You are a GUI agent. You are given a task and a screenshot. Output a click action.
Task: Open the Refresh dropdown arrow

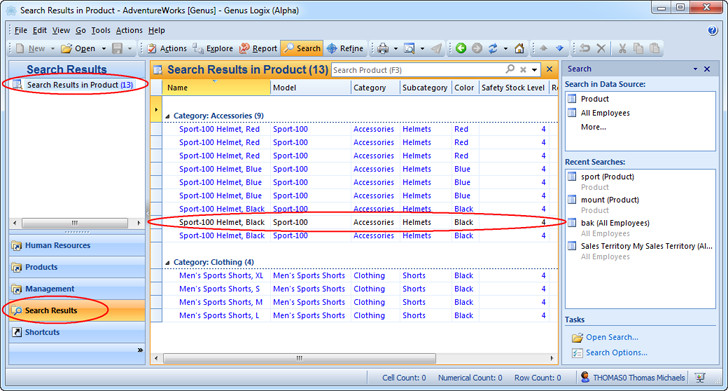pos(505,48)
